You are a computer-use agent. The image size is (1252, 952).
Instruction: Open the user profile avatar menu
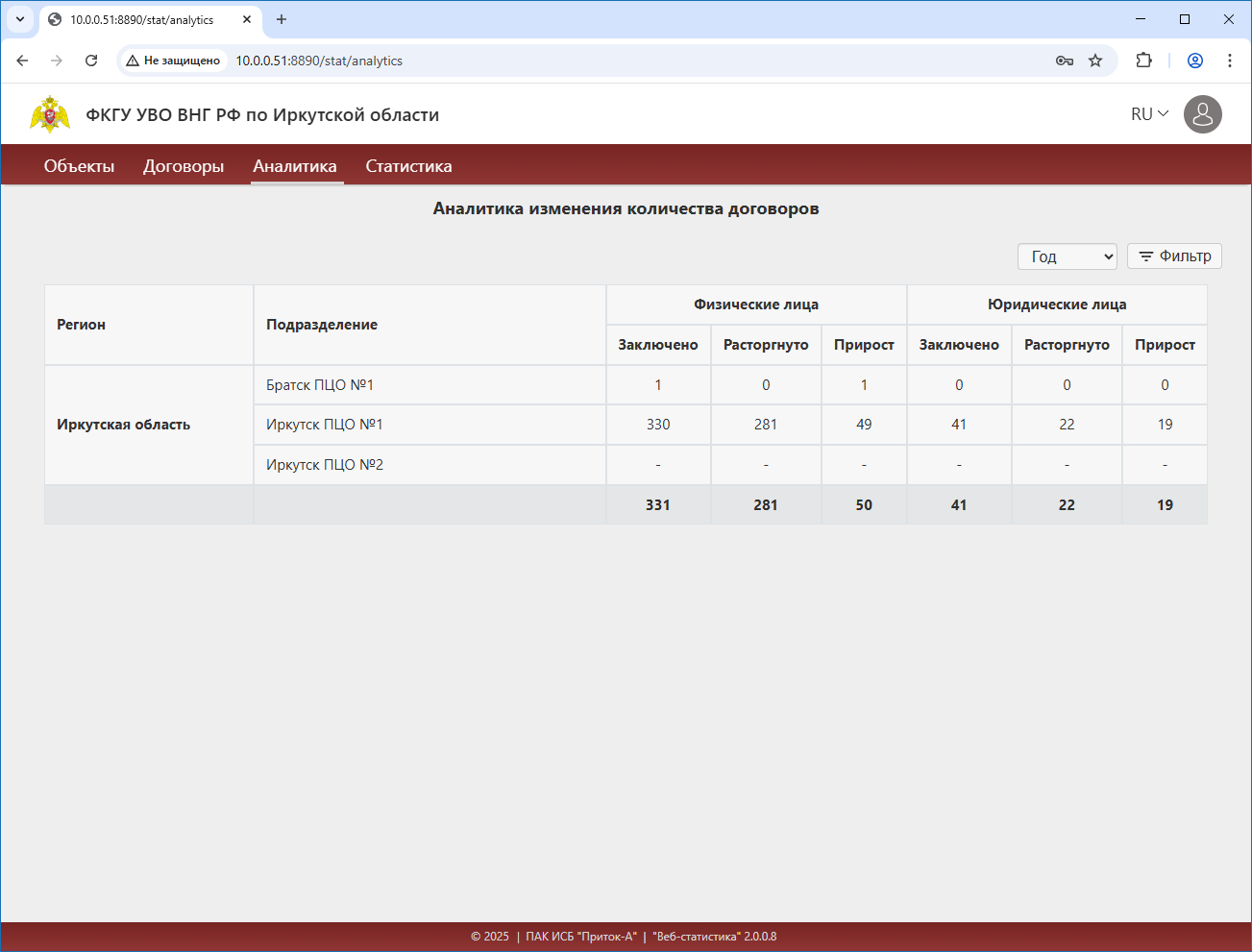click(1202, 114)
